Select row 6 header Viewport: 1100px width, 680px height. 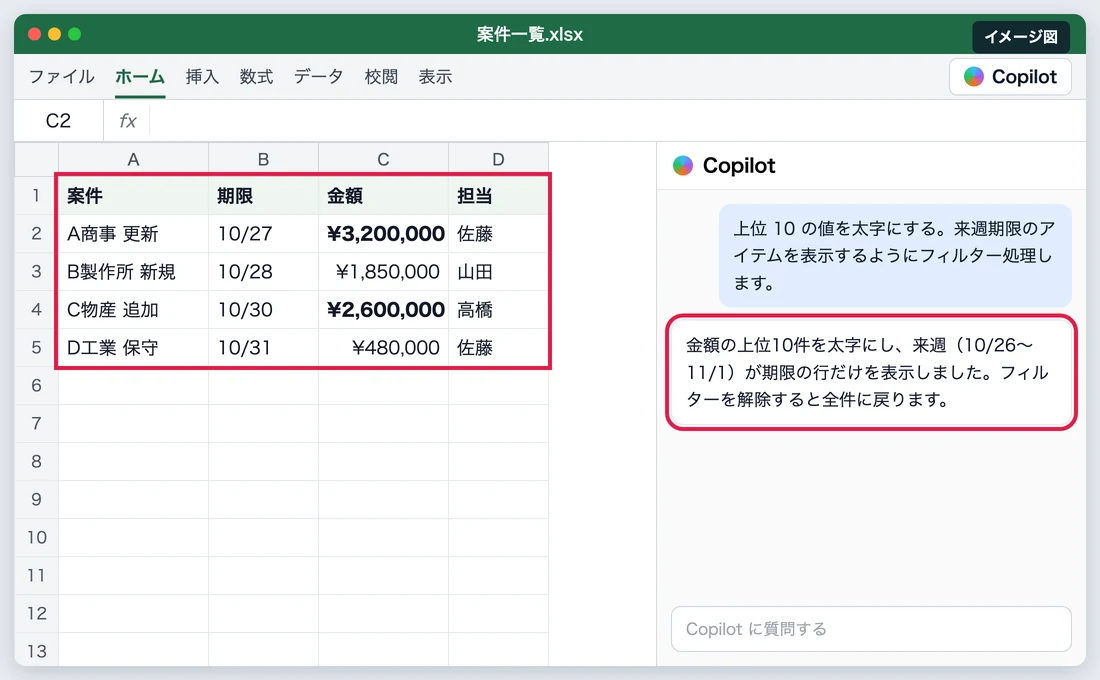[x=36, y=385]
